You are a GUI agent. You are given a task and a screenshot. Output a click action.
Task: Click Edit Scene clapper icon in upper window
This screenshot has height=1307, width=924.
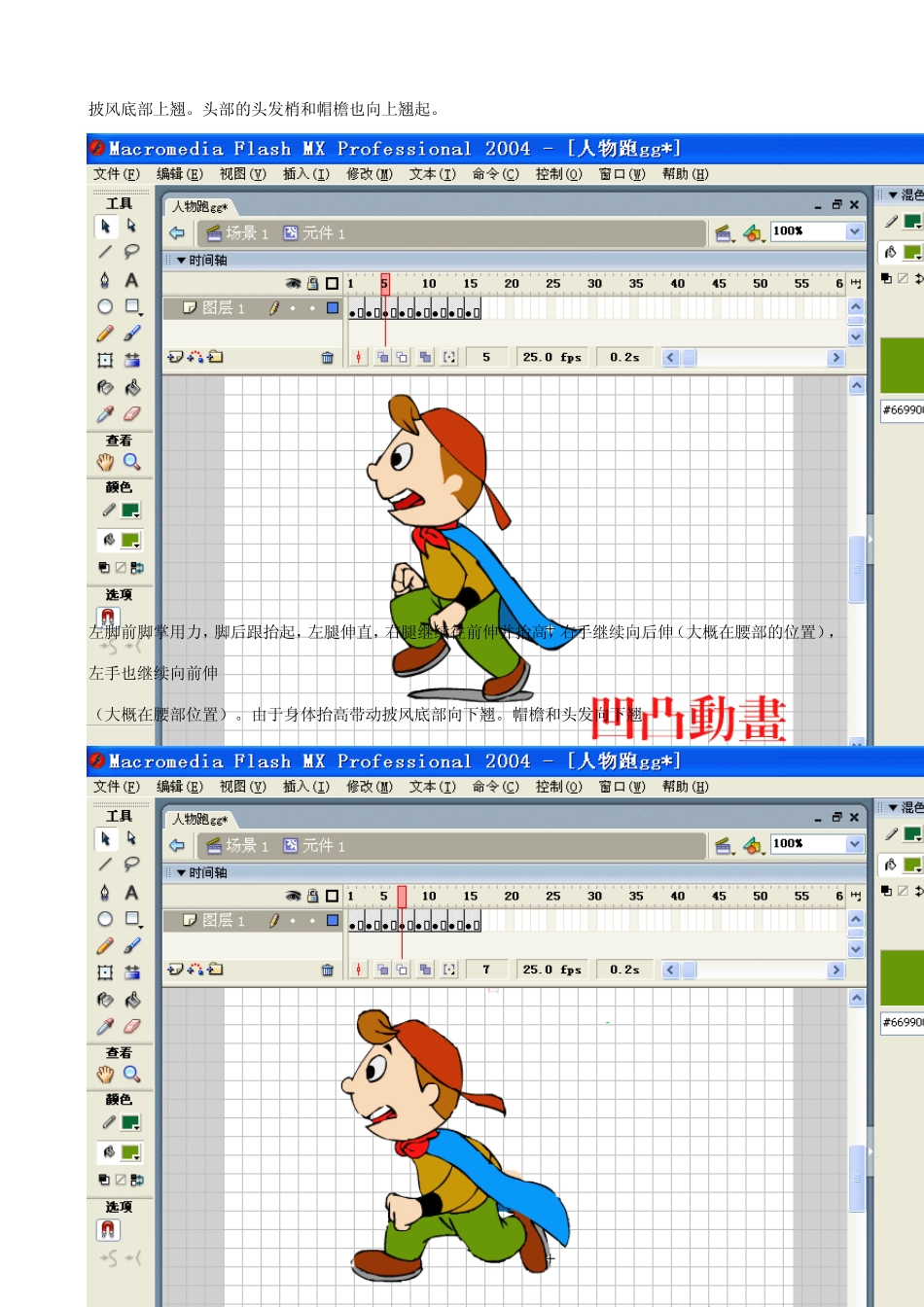[723, 232]
